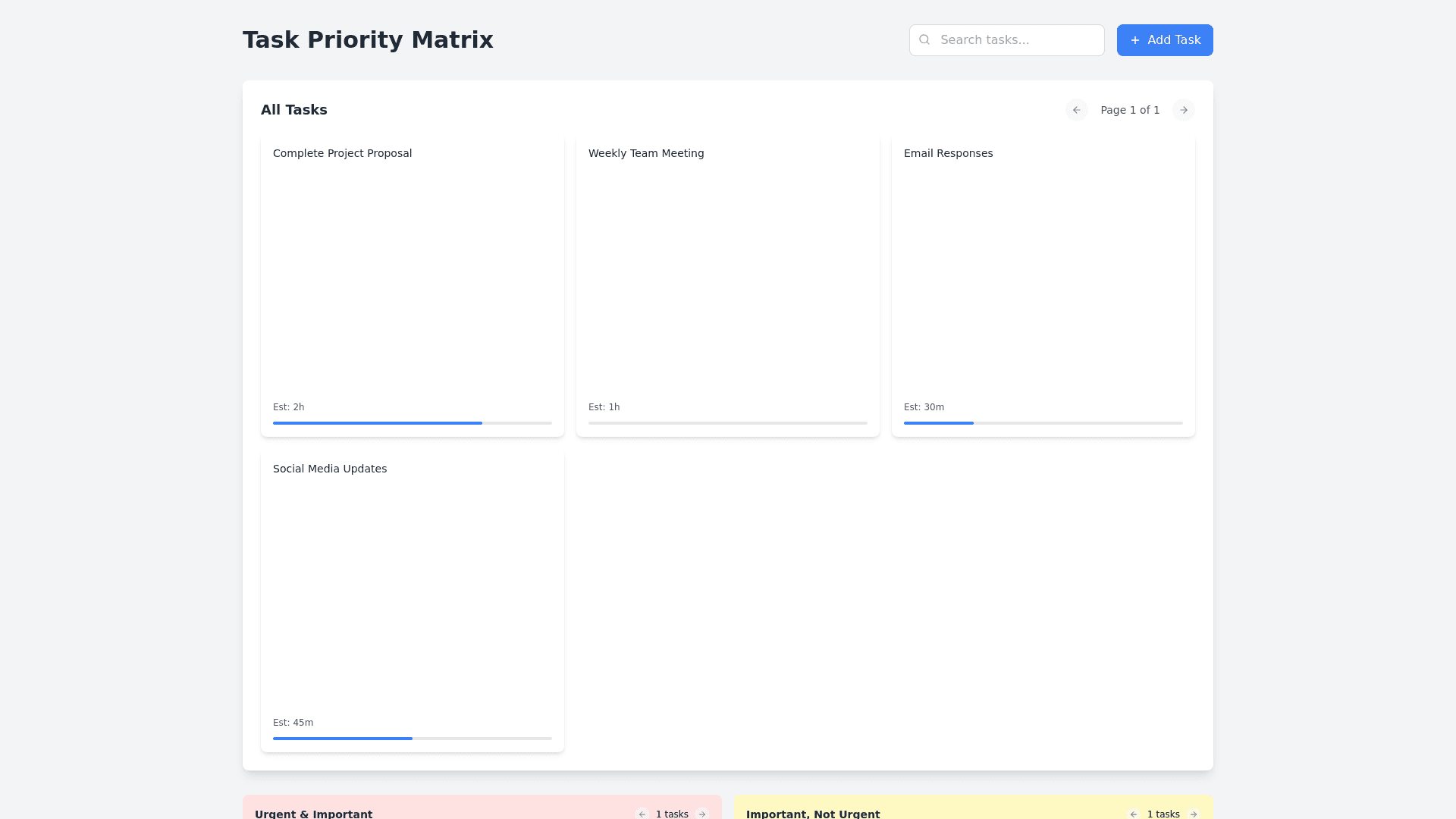The width and height of the screenshot is (1456, 819).
Task: Next arrow in Important, Not Urgent quadrant
Action: (x=1194, y=814)
